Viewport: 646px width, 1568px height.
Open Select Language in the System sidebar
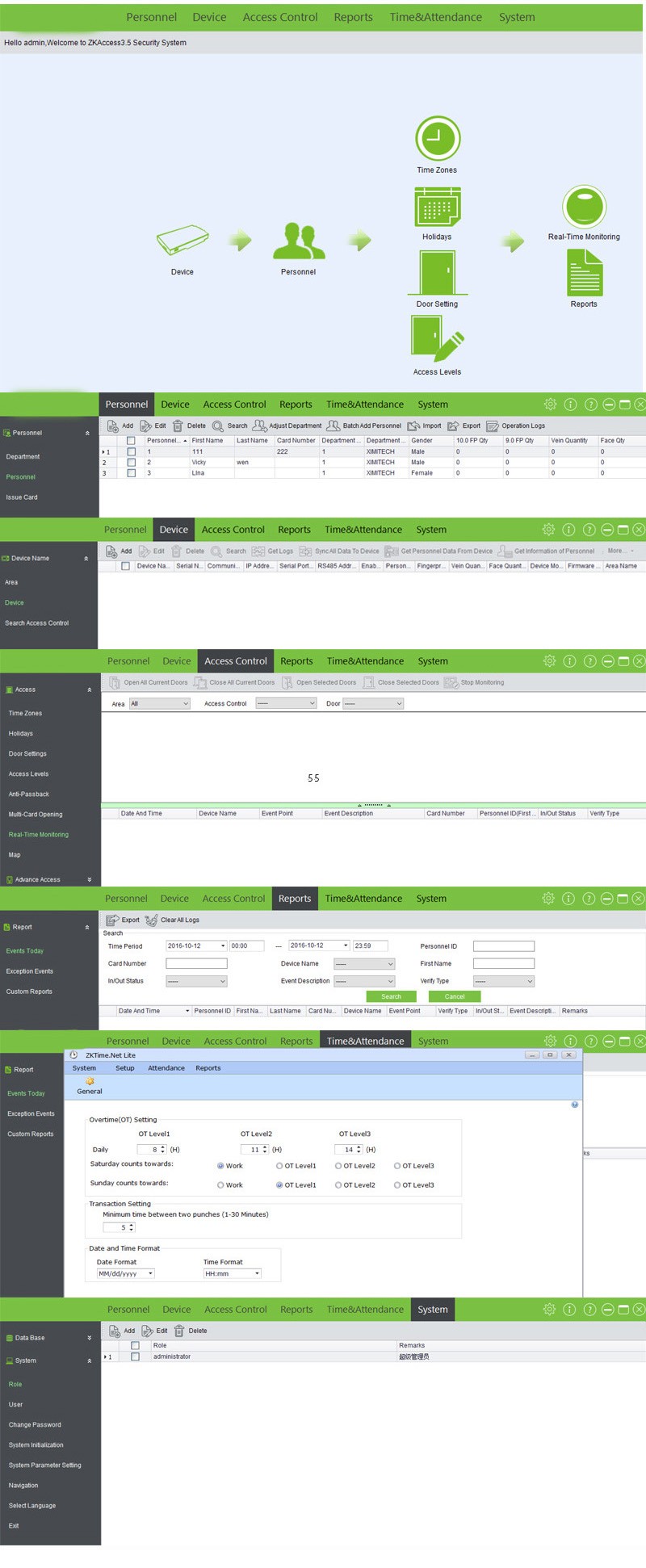pyautogui.click(x=32, y=1506)
